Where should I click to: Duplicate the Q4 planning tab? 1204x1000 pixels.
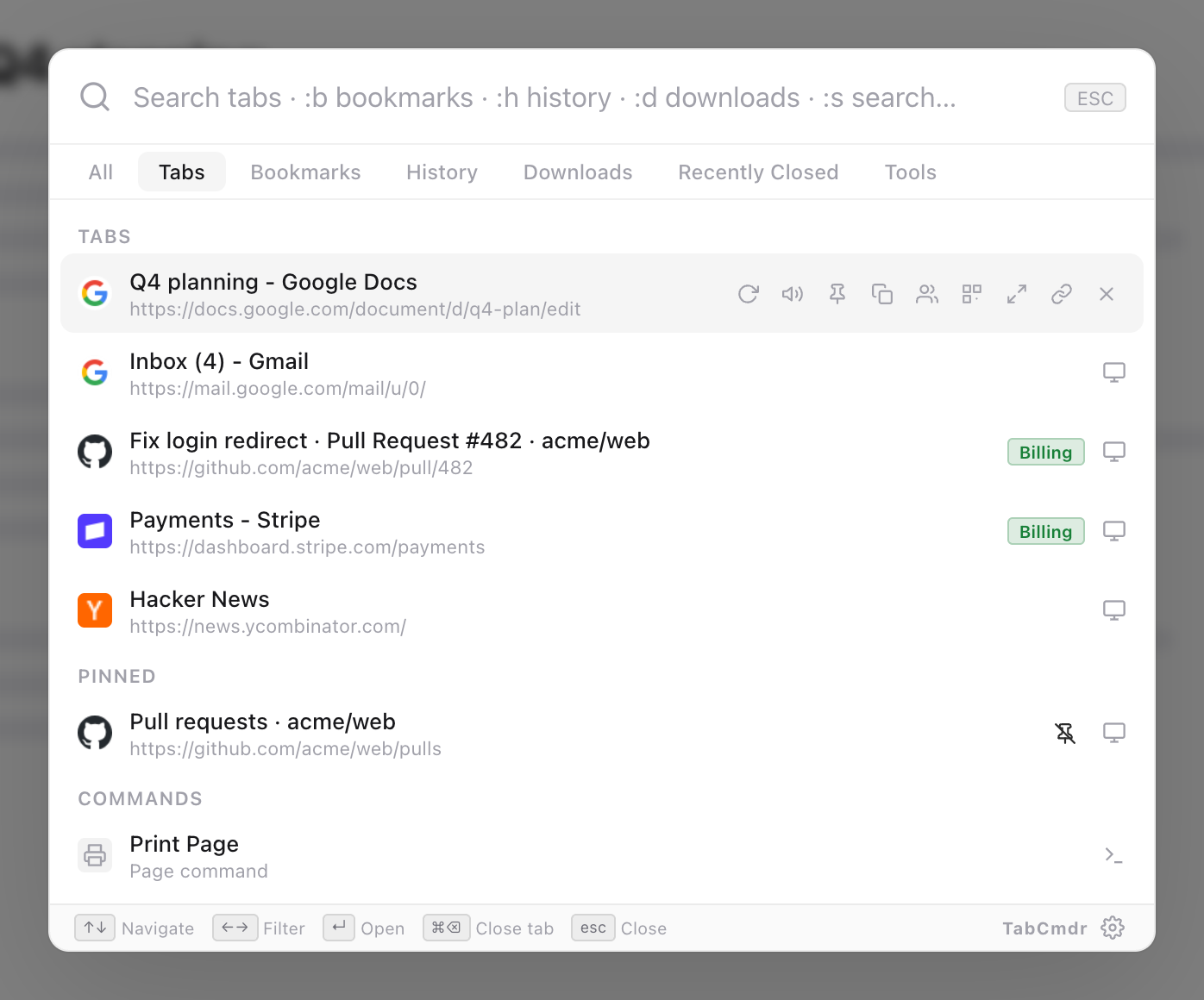click(x=882, y=294)
